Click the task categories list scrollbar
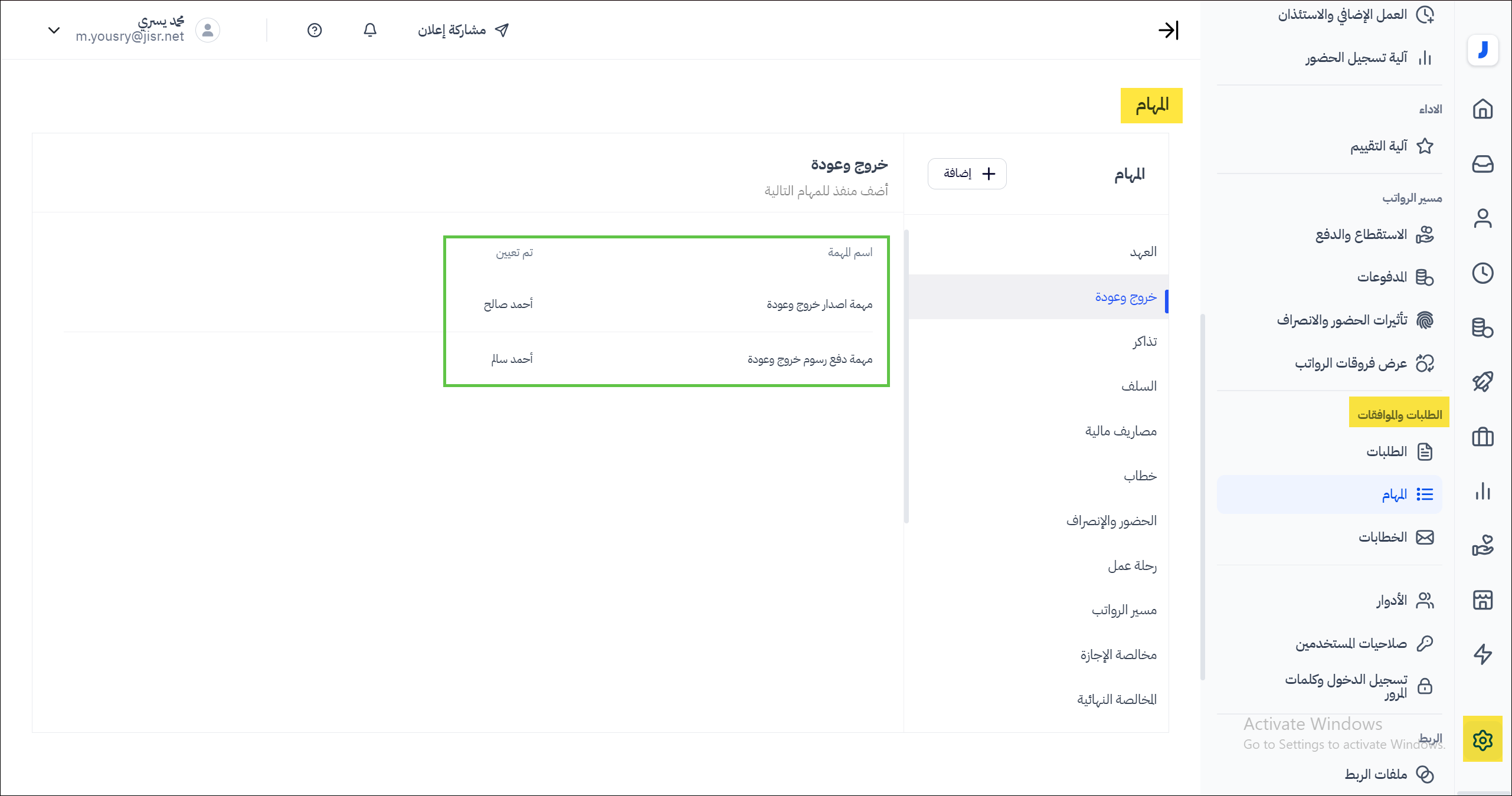The height and width of the screenshot is (796, 1512). click(906, 378)
